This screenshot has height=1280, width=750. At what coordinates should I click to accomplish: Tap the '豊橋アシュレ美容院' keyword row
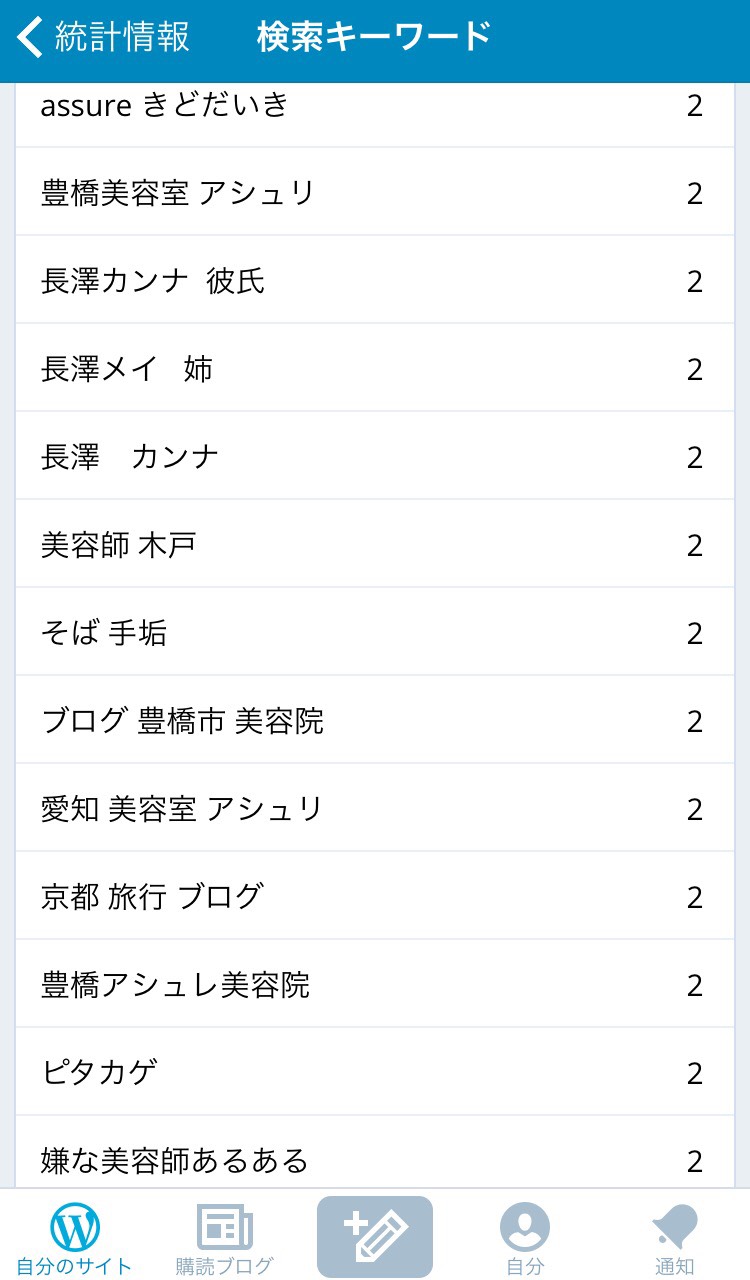tap(176, 985)
